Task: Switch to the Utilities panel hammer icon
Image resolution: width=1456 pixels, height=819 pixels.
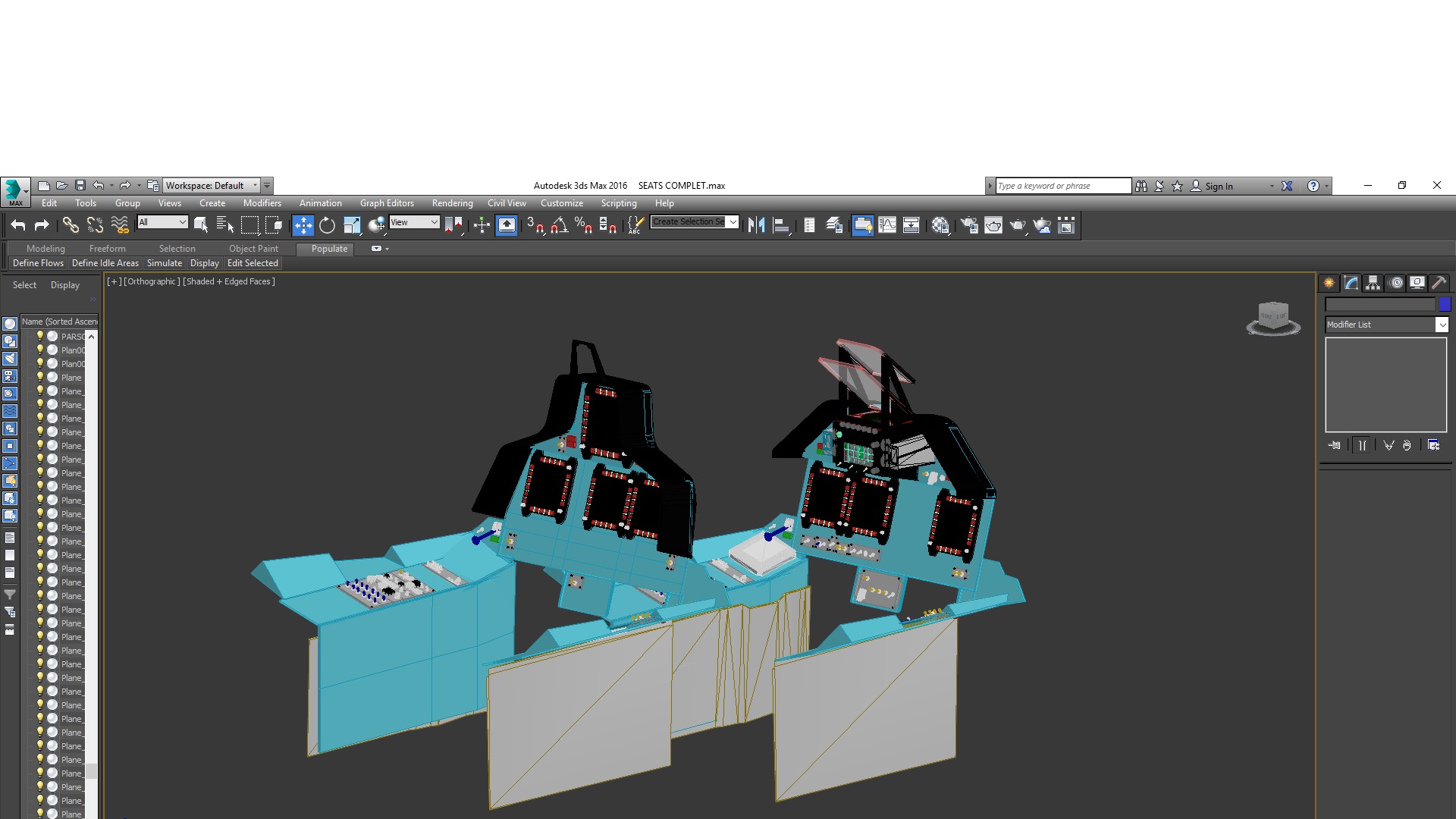Action: [x=1439, y=283]
